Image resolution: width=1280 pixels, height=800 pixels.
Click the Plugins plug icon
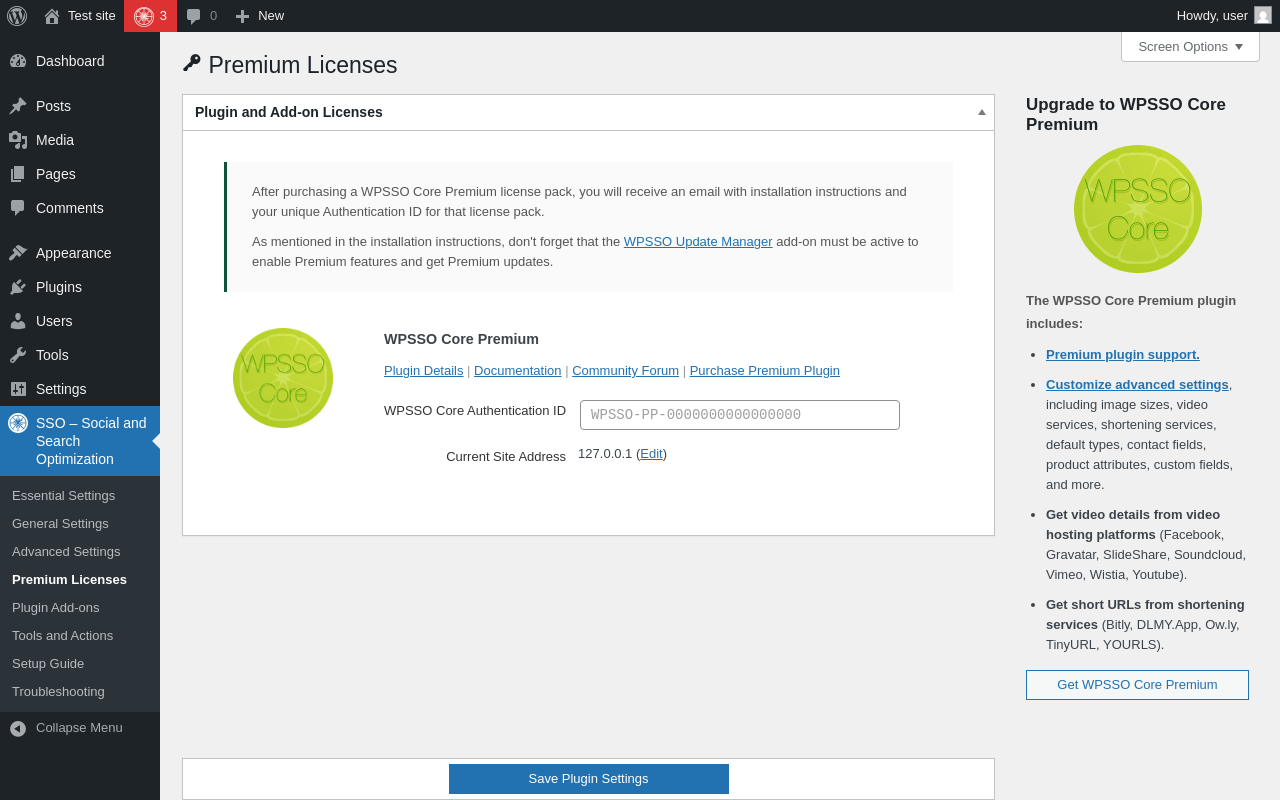pos(18,287)
